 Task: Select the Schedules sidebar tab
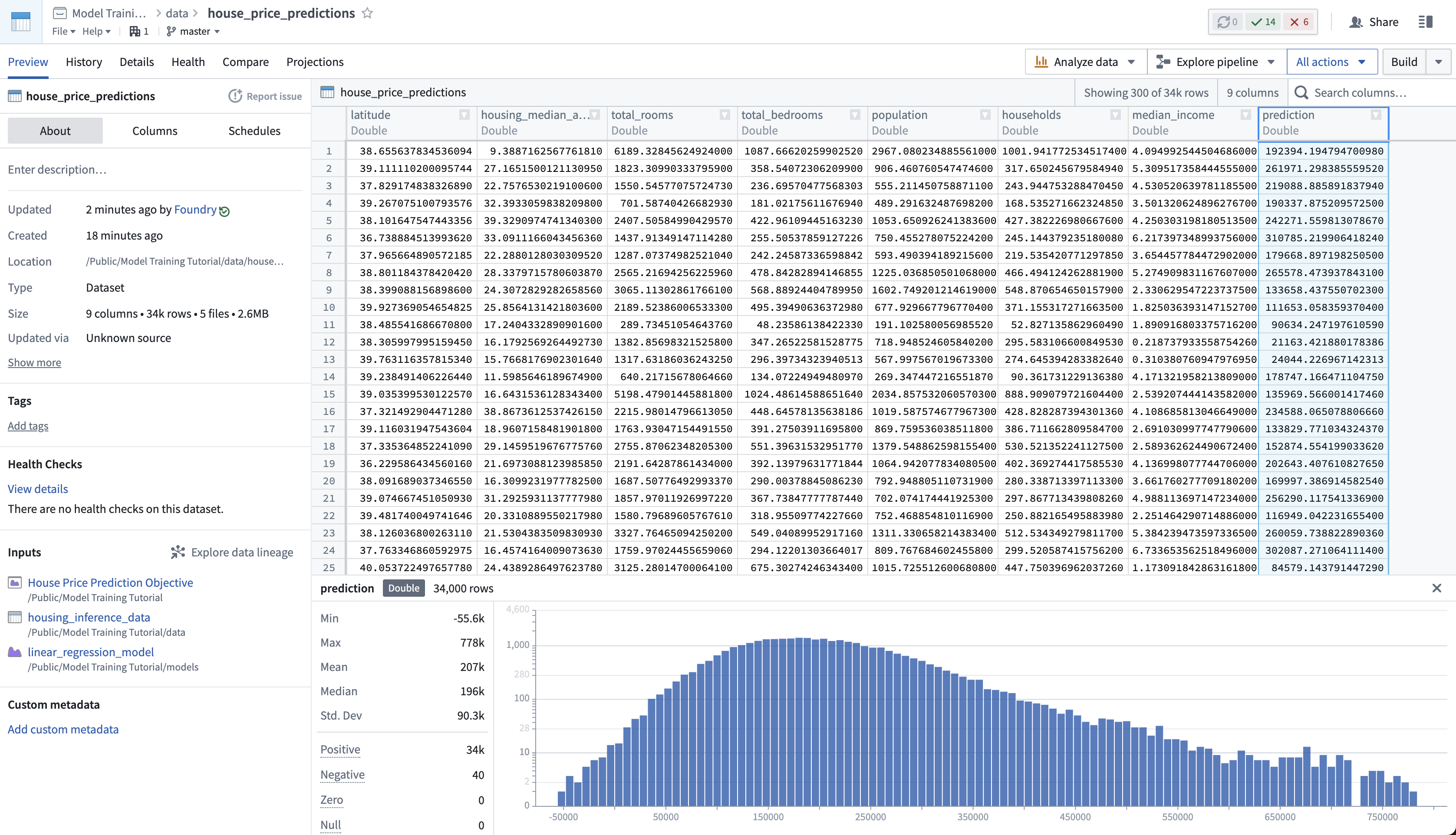255,131
